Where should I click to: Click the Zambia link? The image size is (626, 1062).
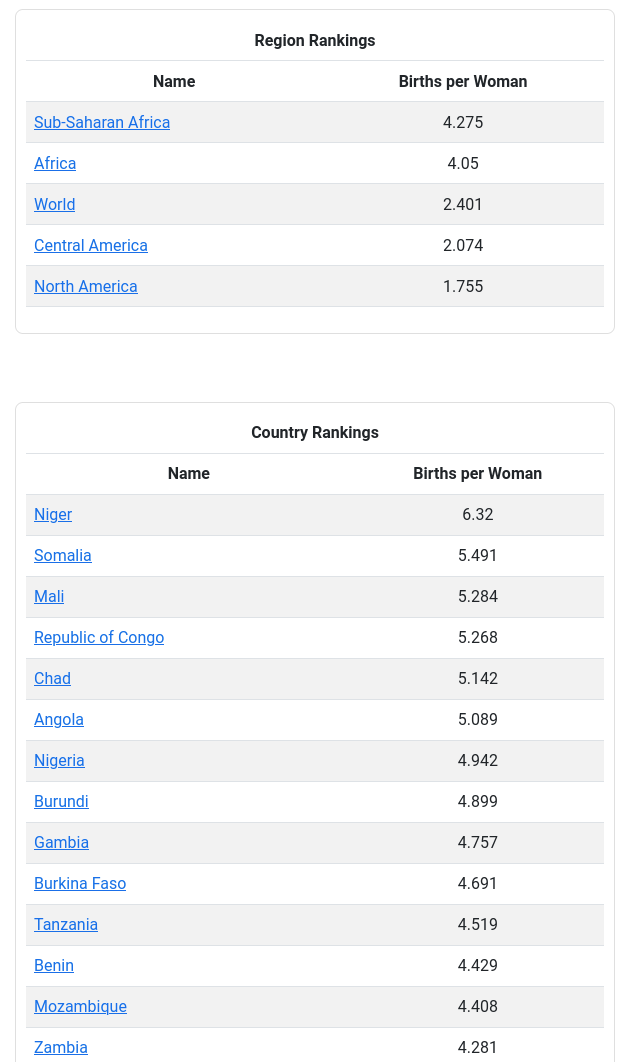pos(60,1047)
